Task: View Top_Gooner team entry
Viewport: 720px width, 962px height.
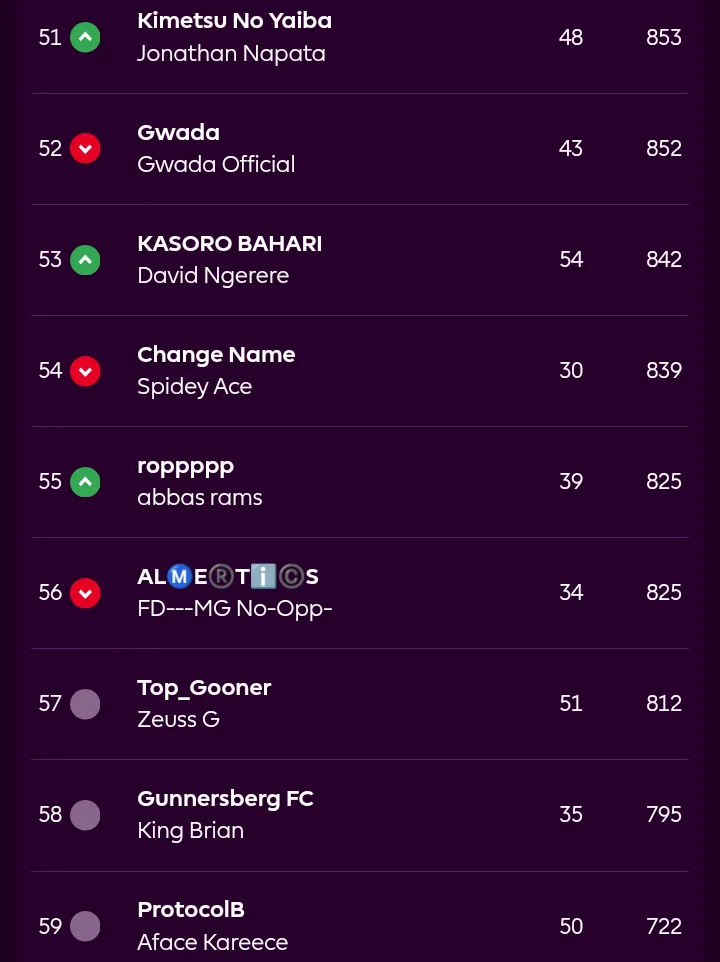Action: tap(204, 688)
